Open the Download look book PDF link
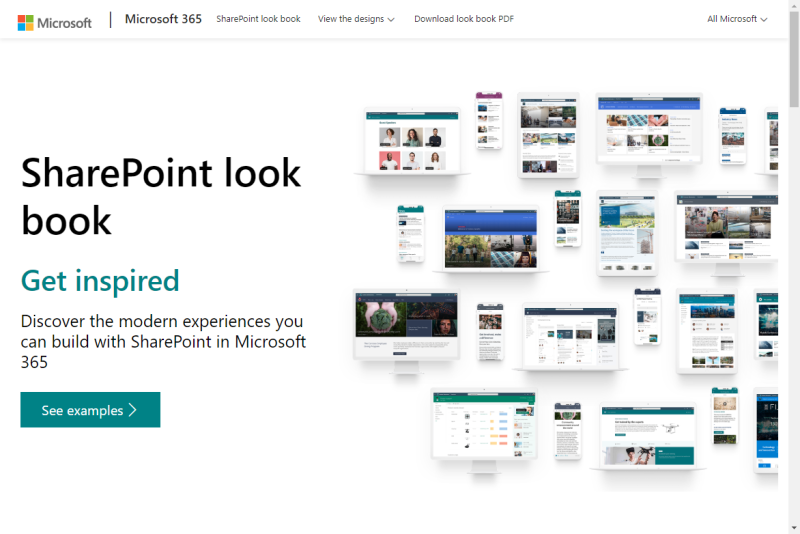Screen dimensions: 800x534 click(x=464, y=19)
